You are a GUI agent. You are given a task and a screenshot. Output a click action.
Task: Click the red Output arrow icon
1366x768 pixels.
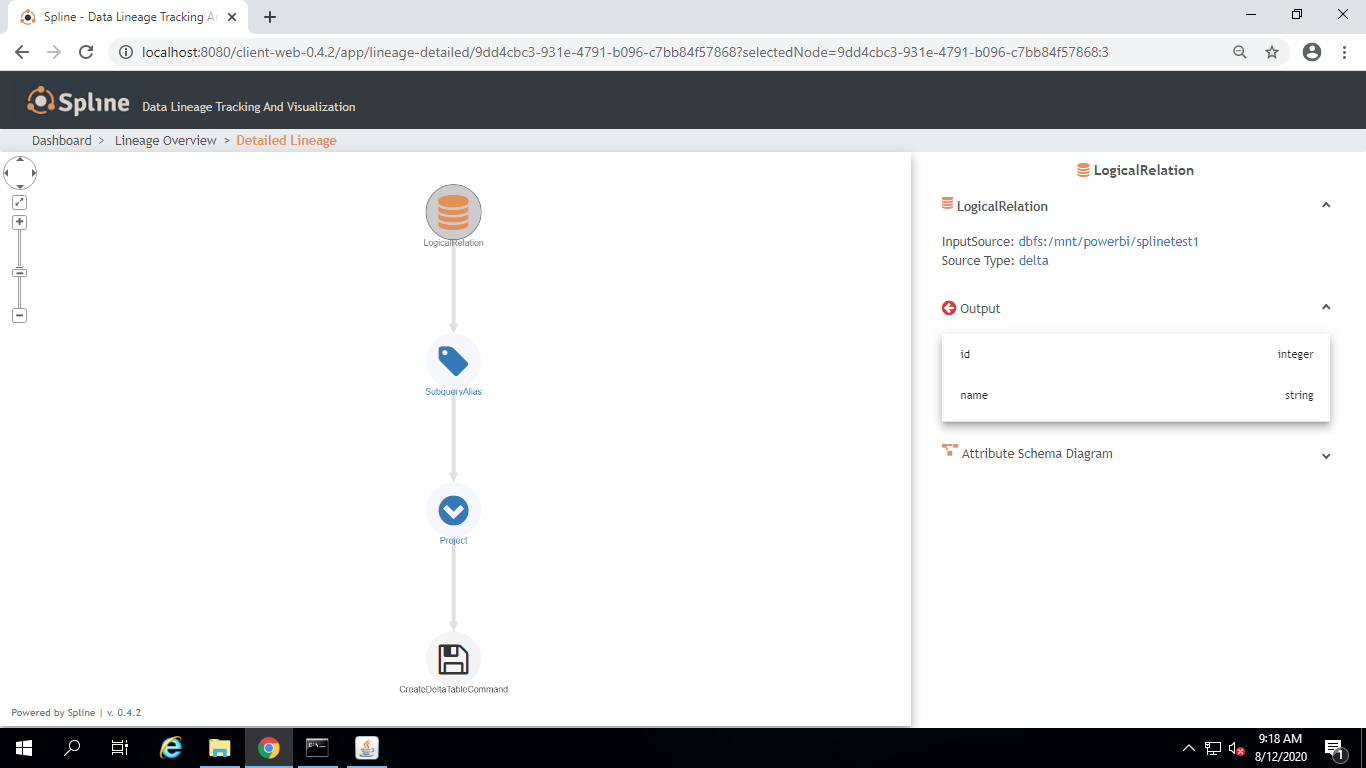click(x=947, y=308)
